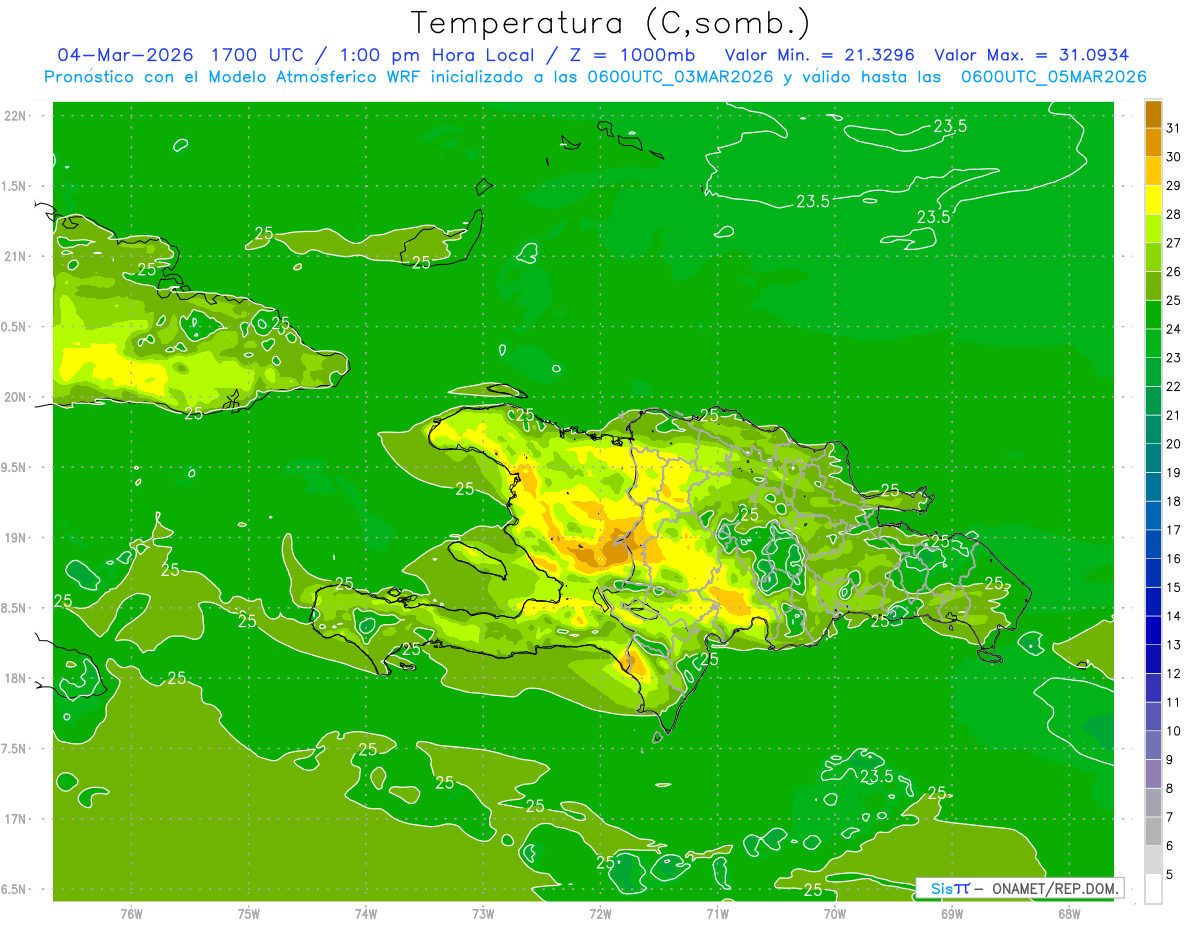Click the "Valor Min. = 21.3296" readout
Screen dimensions: 1200x927
tap(820, 55)
